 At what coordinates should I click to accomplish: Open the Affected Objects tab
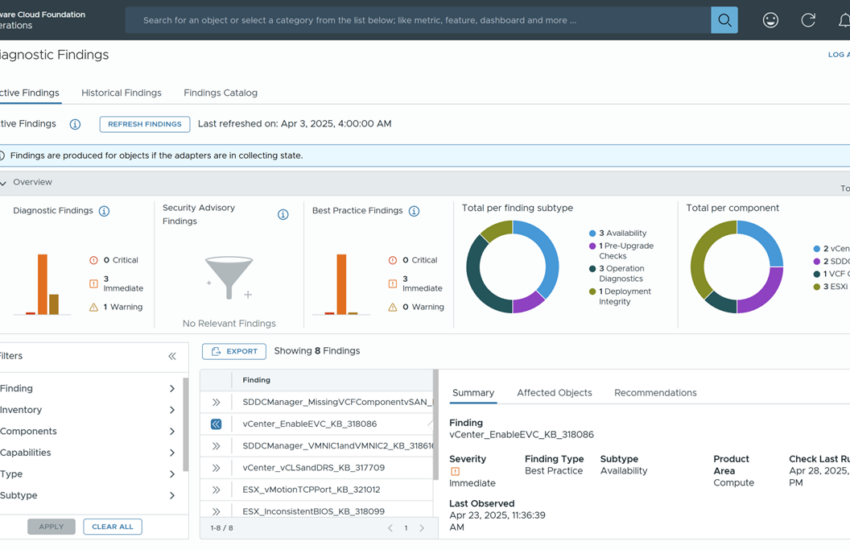coord(554,393)
